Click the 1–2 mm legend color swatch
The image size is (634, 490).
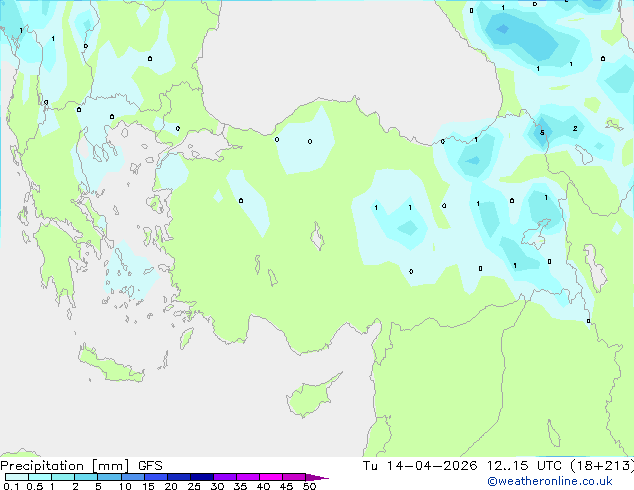click(63, 477)
